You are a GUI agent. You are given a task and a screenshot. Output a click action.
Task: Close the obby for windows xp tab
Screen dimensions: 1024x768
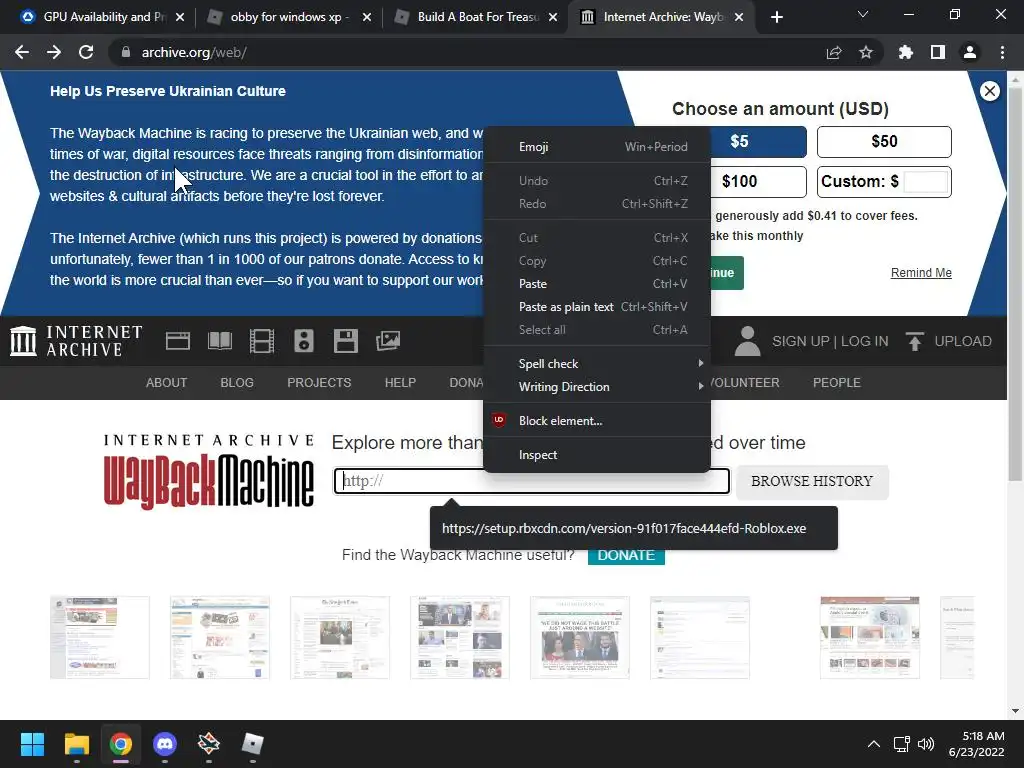click(367, 17)
